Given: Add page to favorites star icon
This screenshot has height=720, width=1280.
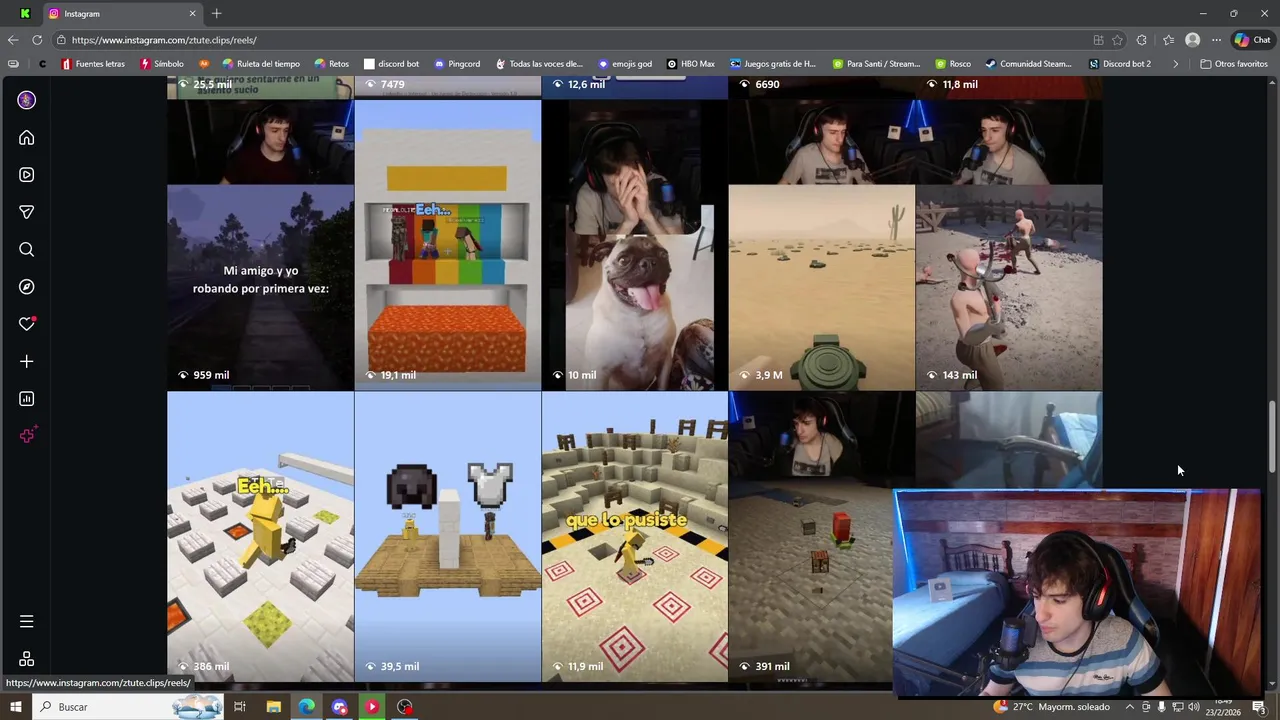Looking at the screenshot, I should (x=1117, y=40).
